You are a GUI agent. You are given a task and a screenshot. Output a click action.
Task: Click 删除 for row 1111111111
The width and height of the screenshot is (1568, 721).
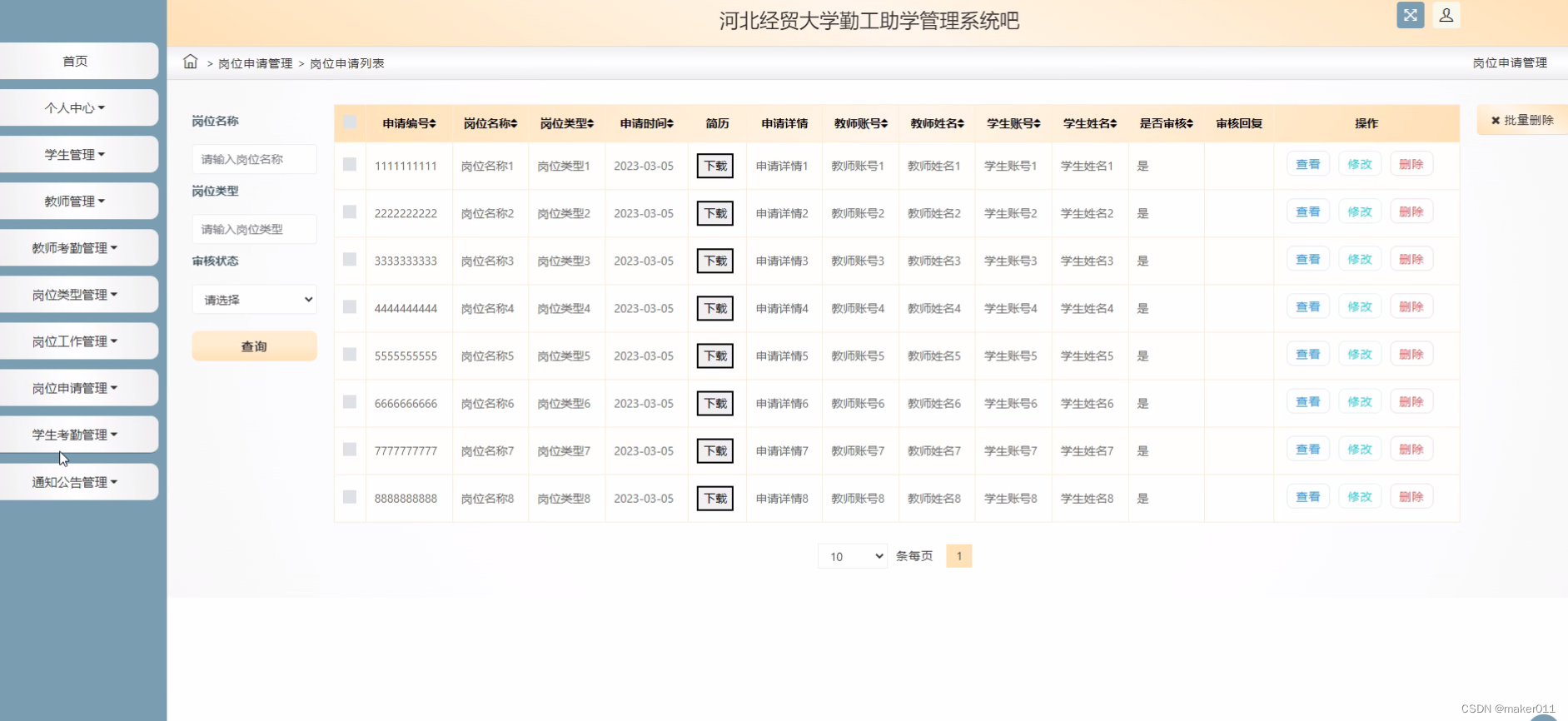1411,164
